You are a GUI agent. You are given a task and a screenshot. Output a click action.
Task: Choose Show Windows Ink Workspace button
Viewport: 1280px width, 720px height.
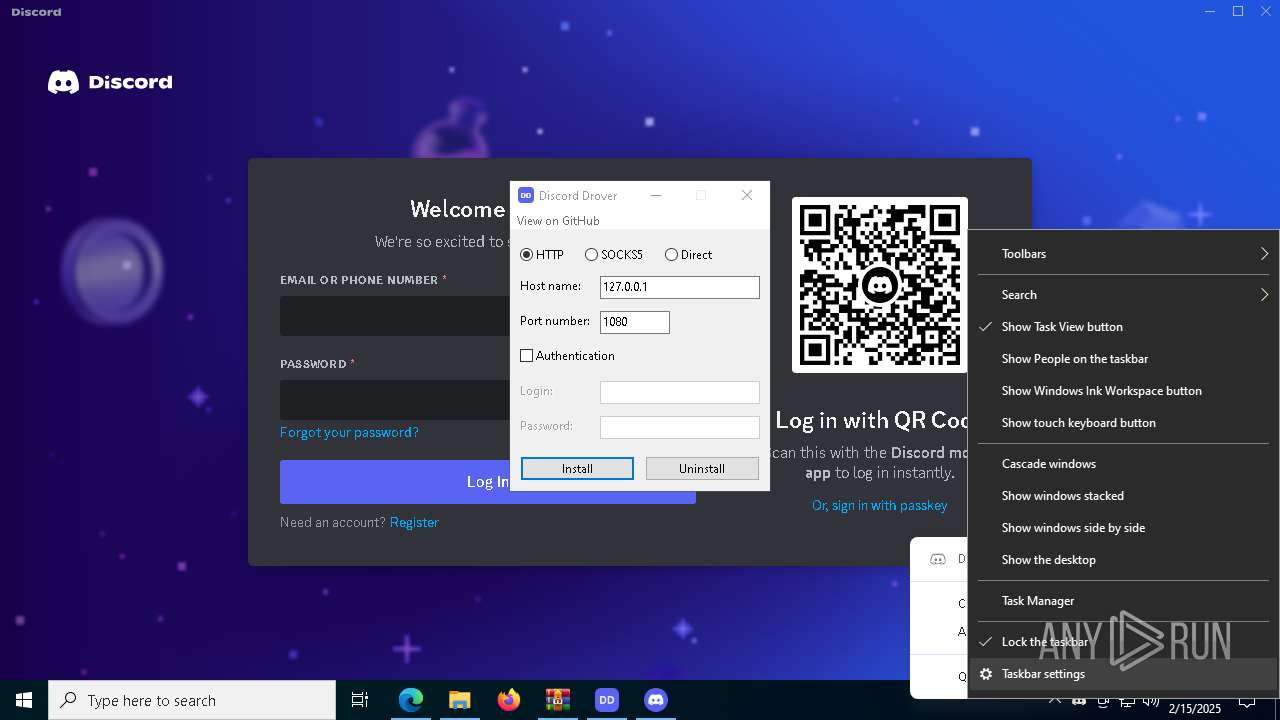[1123, 391]
